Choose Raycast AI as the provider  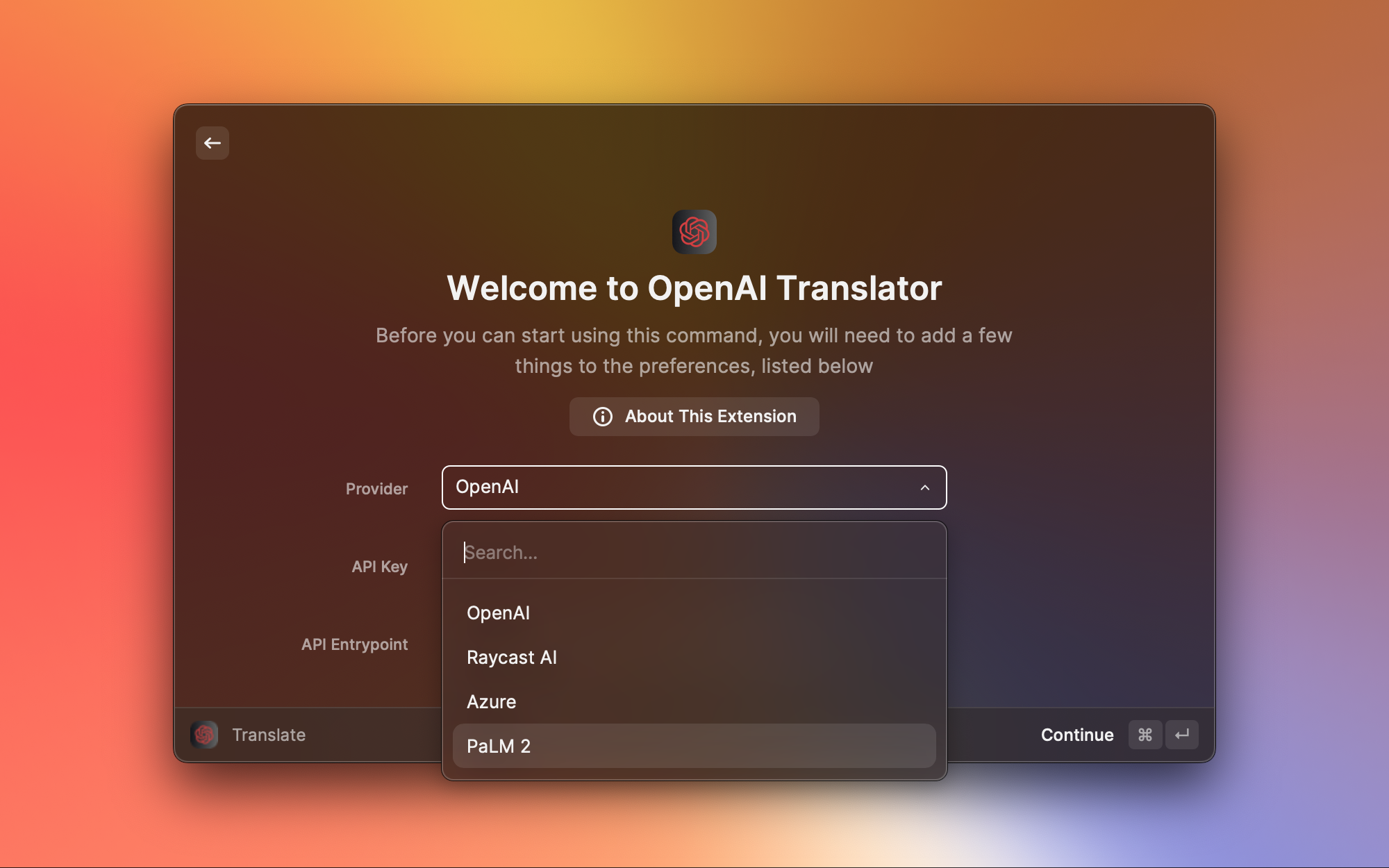512,658
